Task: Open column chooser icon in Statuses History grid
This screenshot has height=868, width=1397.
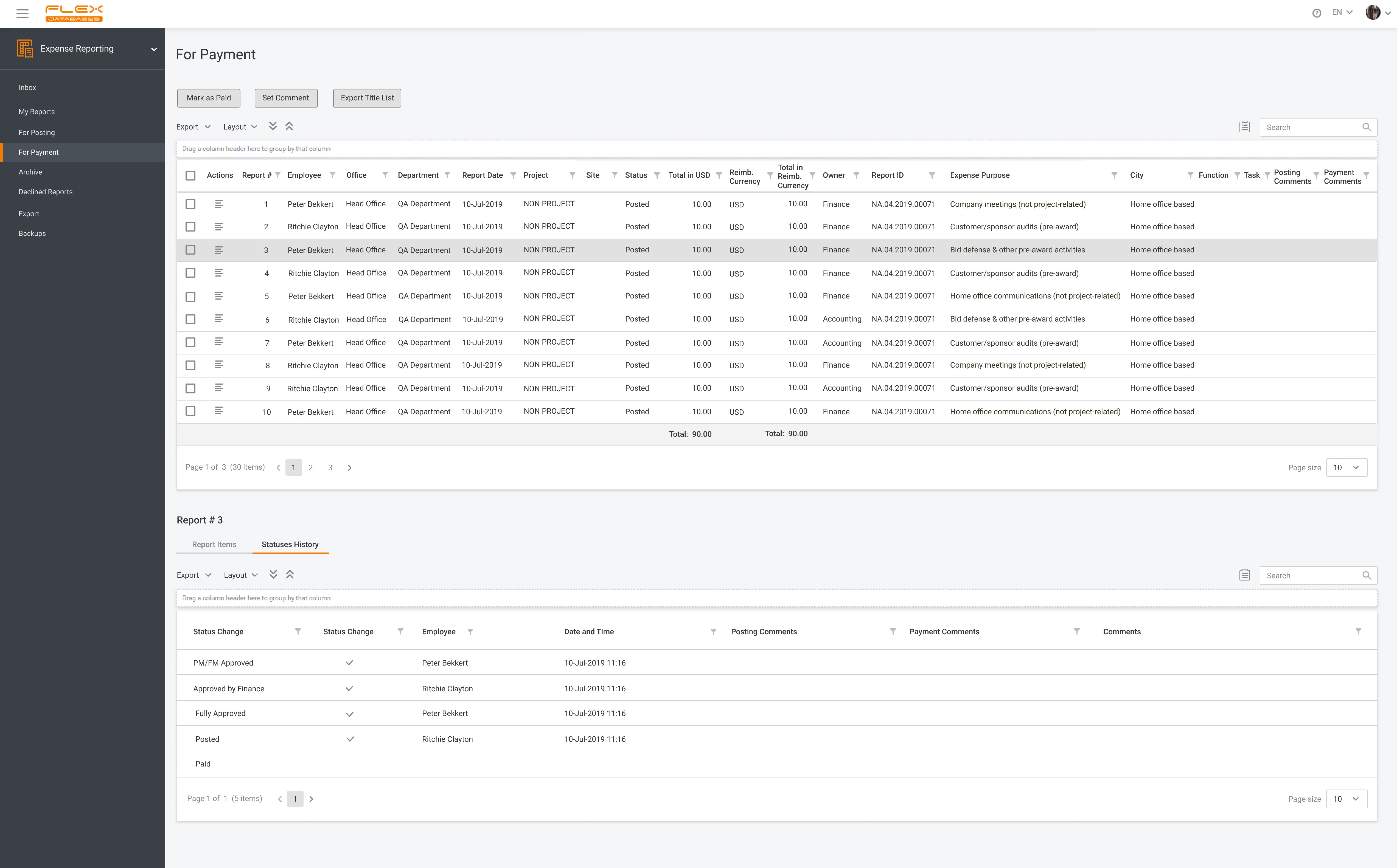Action: coord(1244,575)
